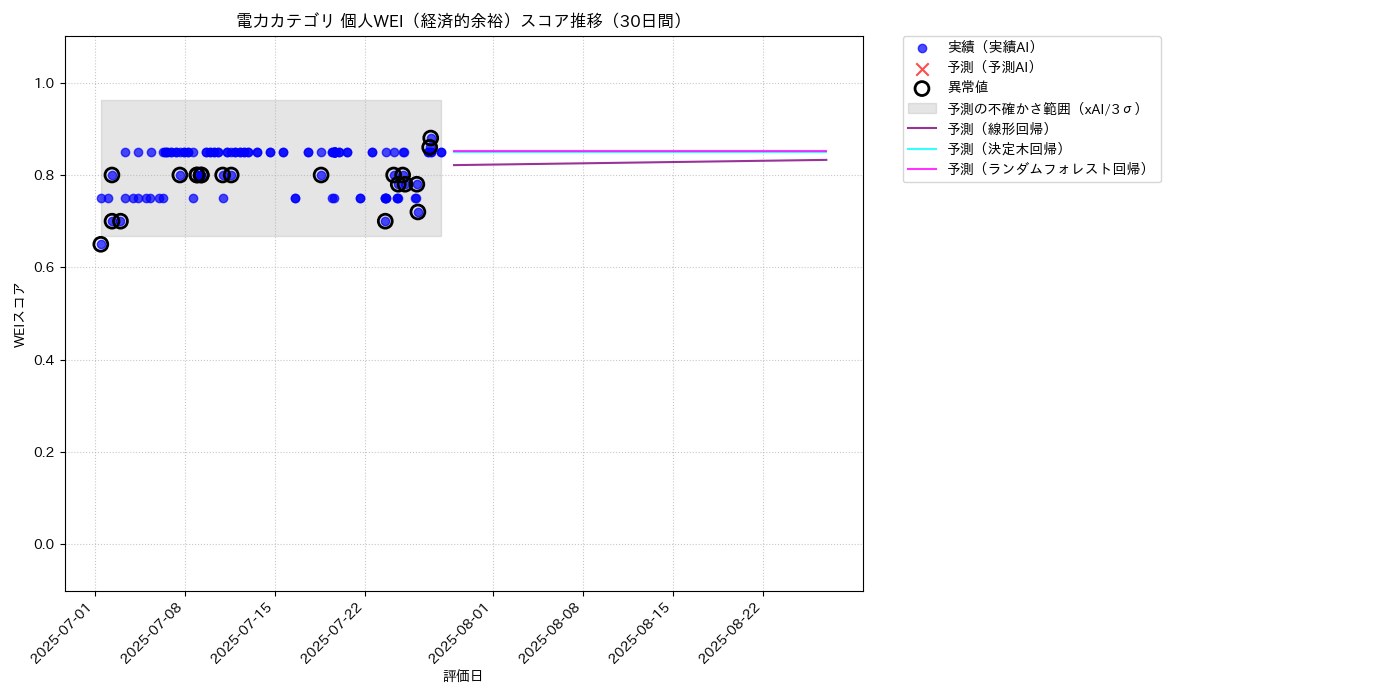The width and height of the screenshot is (1400, 700).
Task: Click the '評価日' x-axis label
Action: click(463, 676)
